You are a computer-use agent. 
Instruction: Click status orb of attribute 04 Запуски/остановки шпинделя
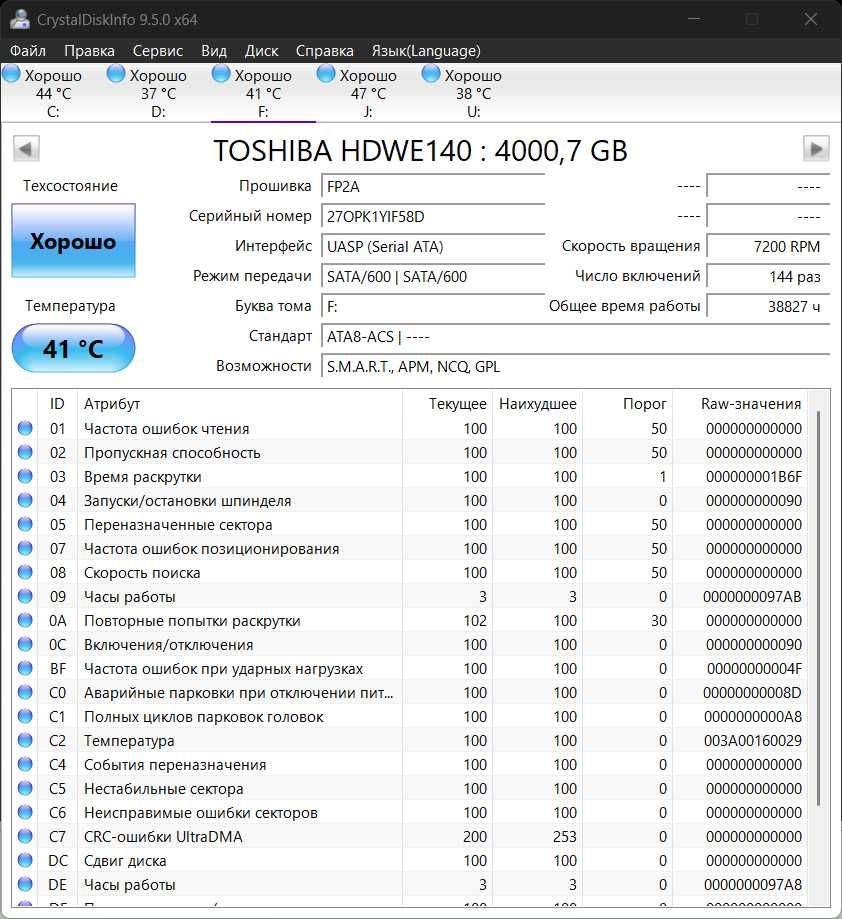click(25, 500)
